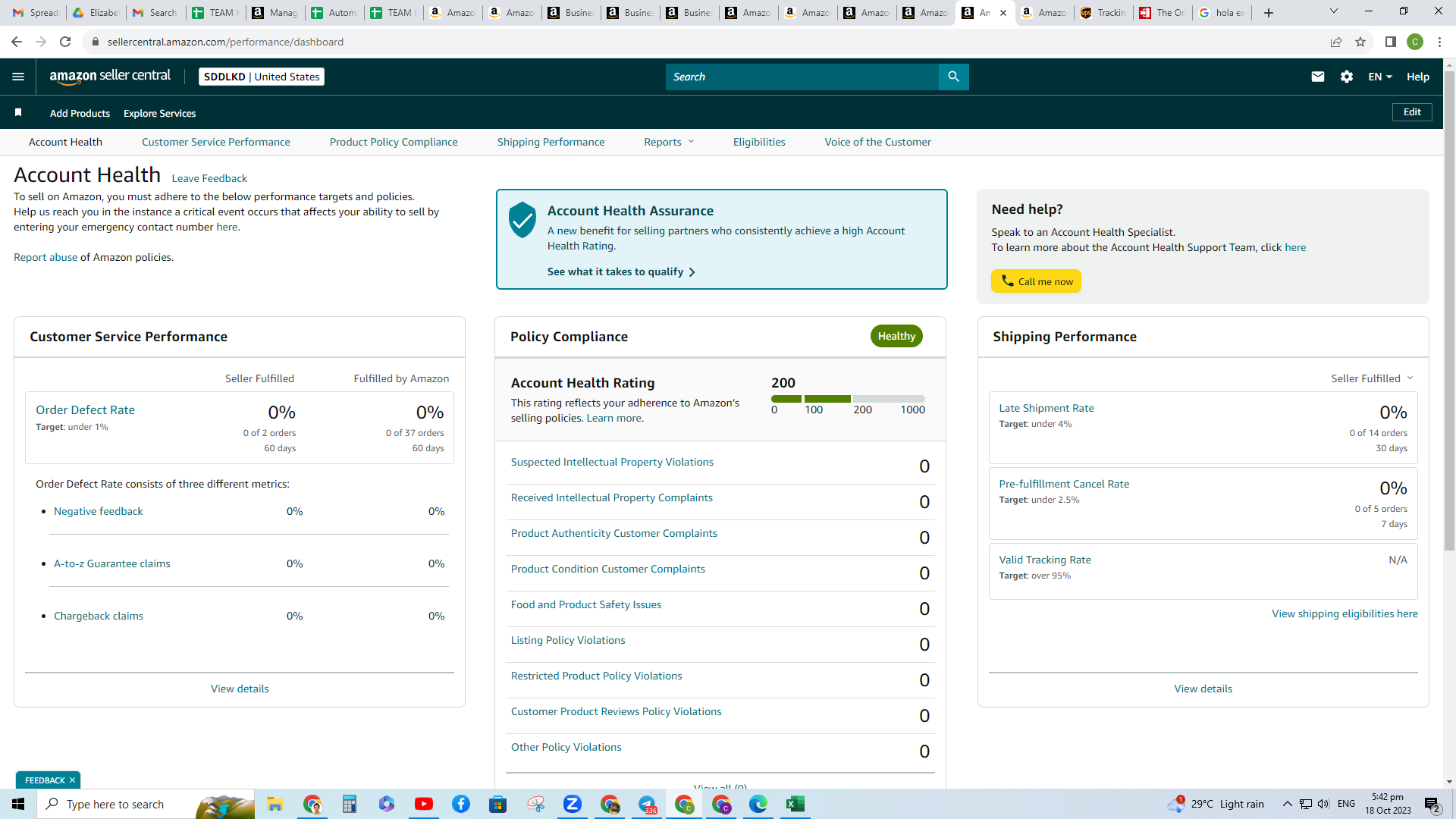The image size is (1456, 819).
Task: Open View shipping eligibilities here
Action: [1345, 613]
